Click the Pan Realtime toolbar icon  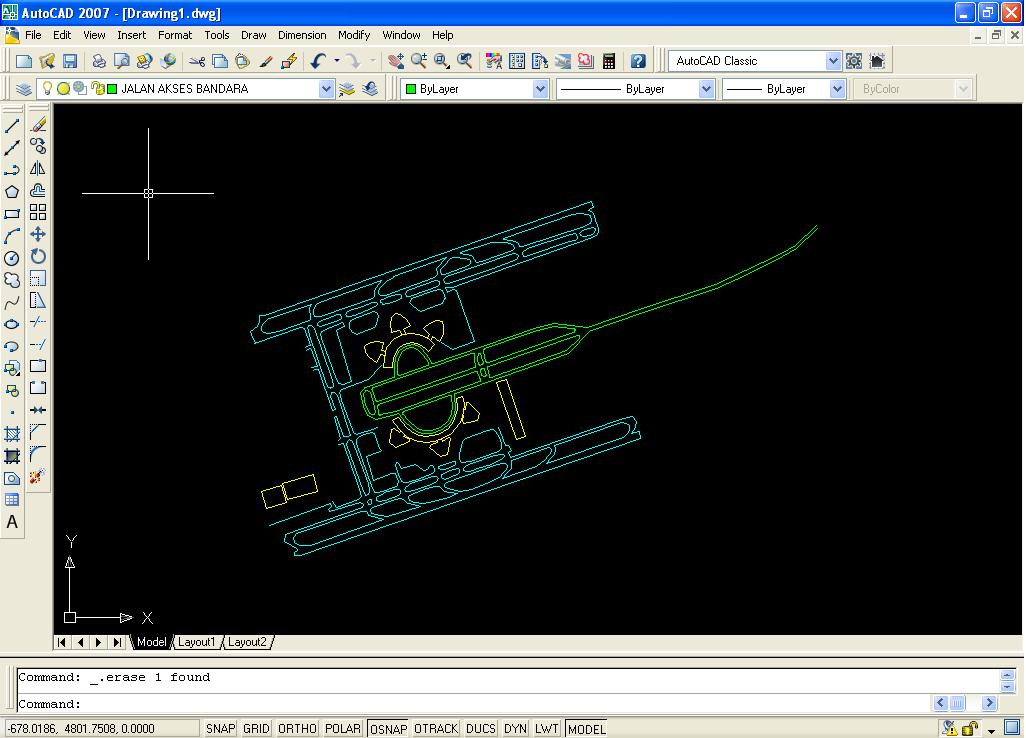pos(398,60)
